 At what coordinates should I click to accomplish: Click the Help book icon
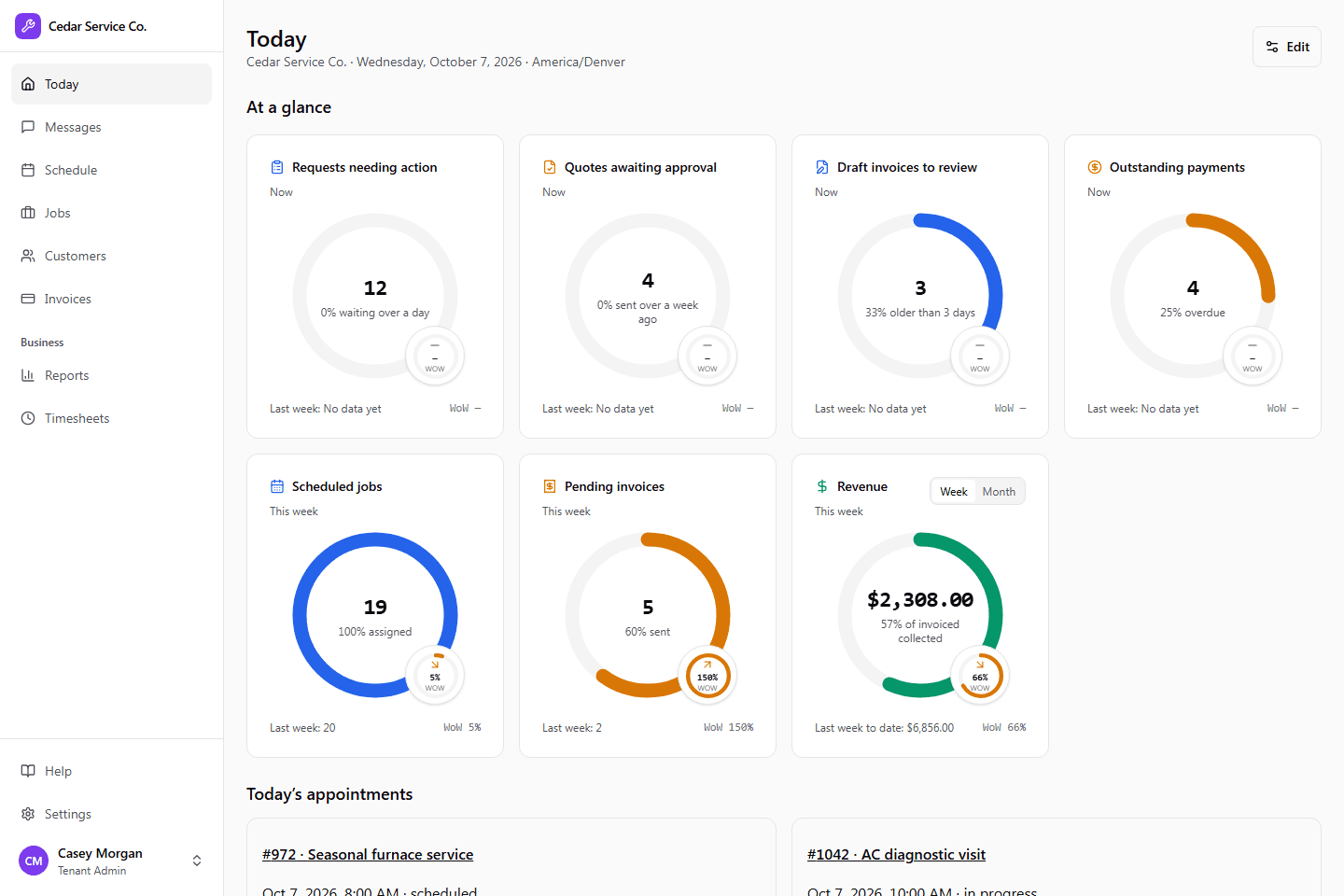[x=28, y=771]
